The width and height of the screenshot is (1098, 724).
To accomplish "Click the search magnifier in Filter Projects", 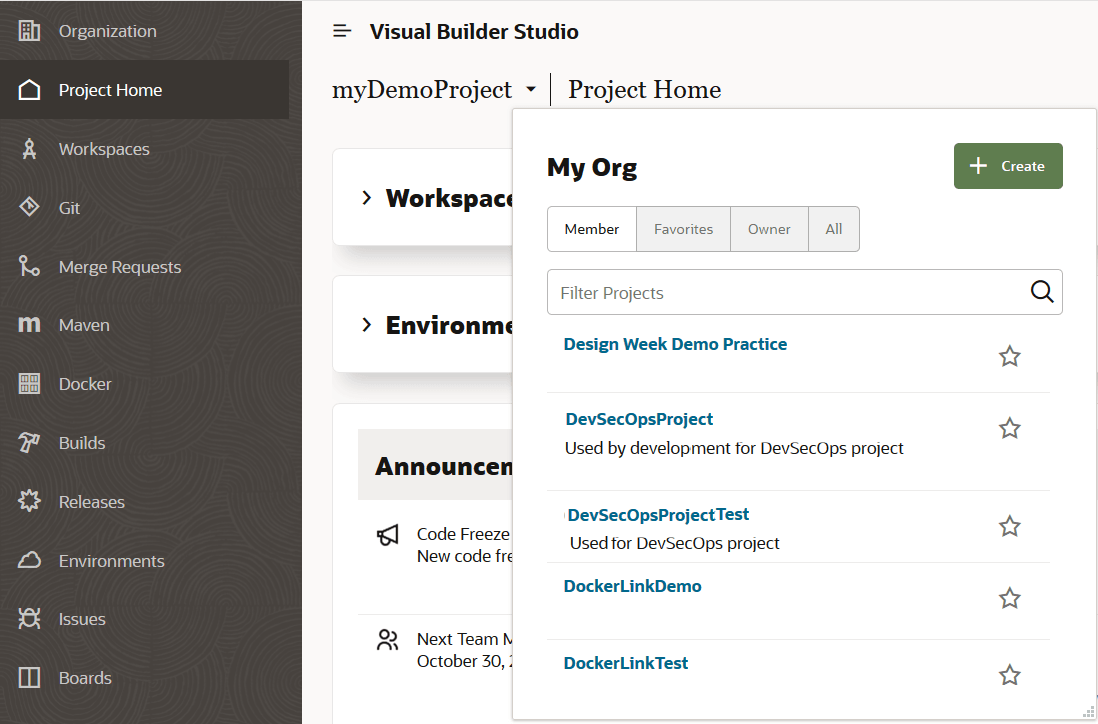I will [1042, 291].
